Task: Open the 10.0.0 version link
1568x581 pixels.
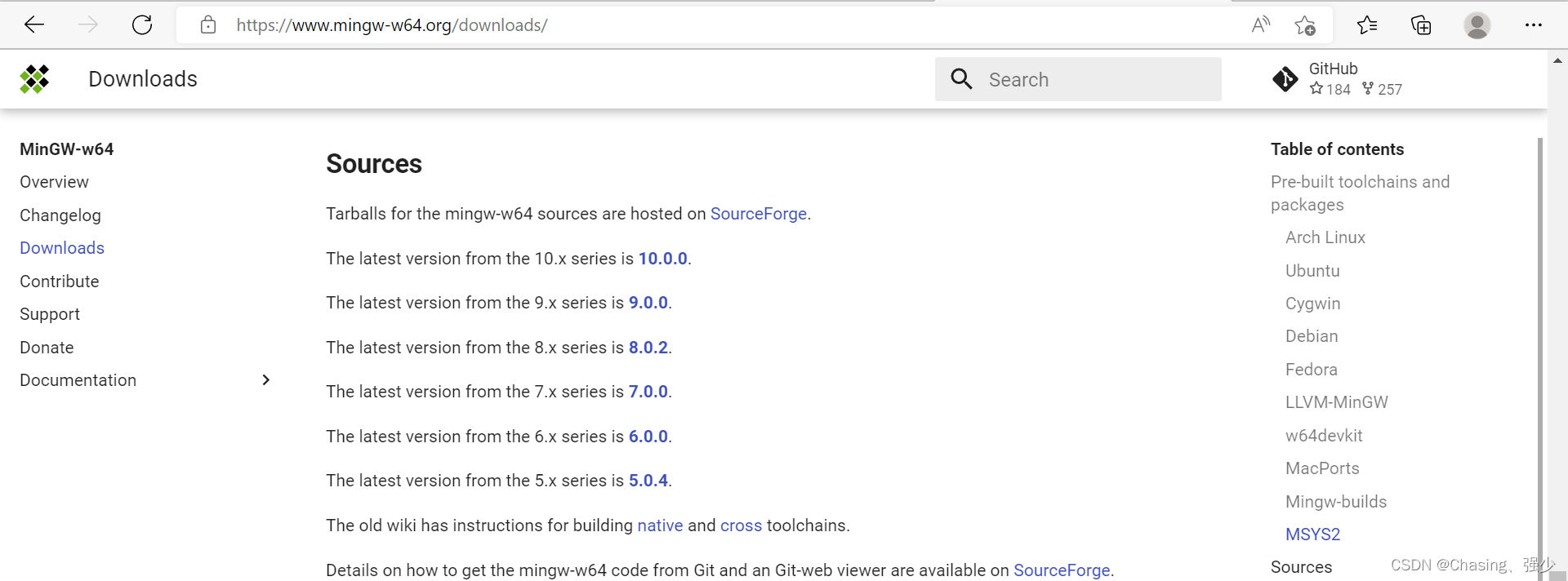Action: click(663, 259)
